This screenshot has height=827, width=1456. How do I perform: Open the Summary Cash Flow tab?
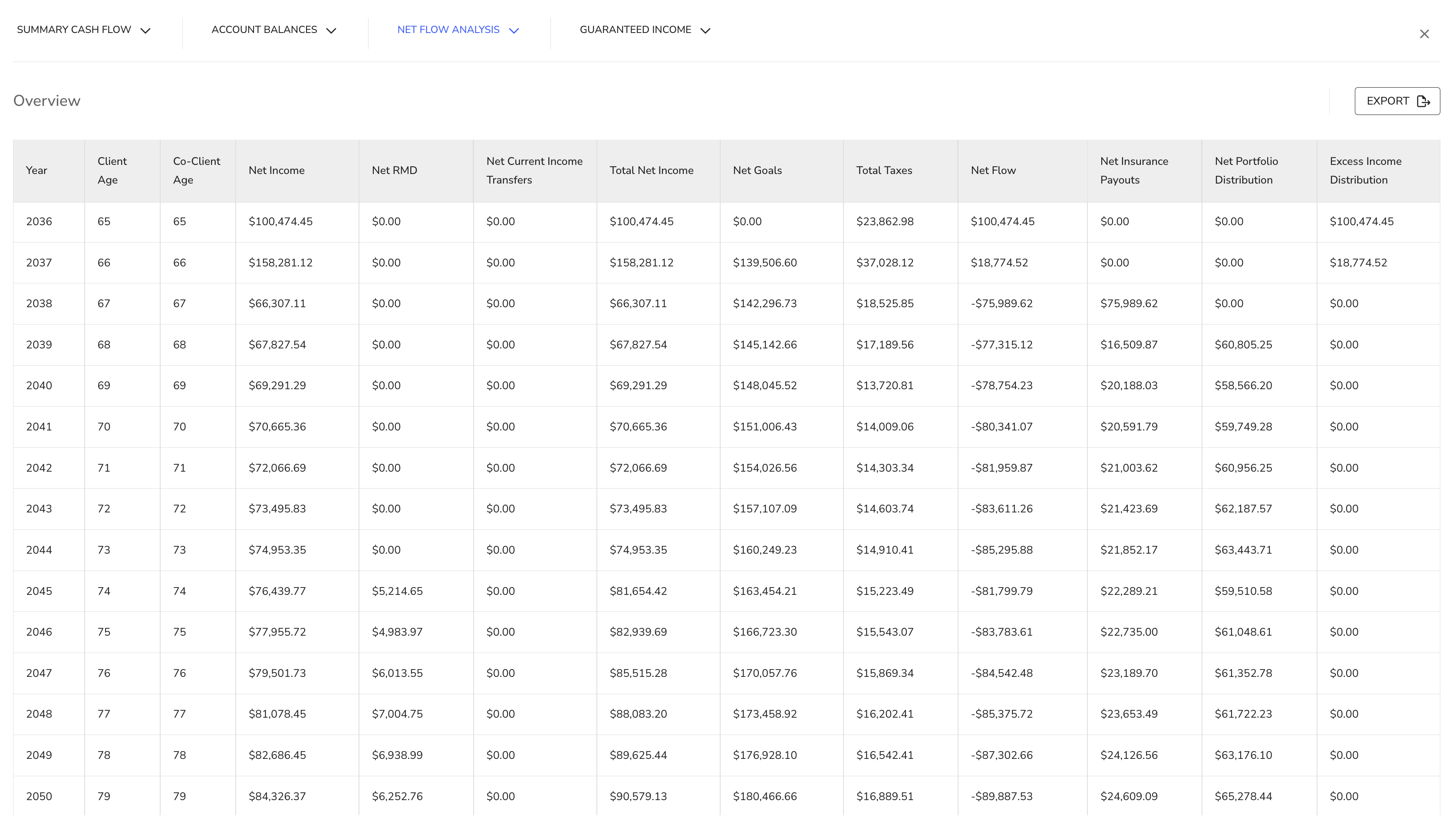tap(74, 30)
